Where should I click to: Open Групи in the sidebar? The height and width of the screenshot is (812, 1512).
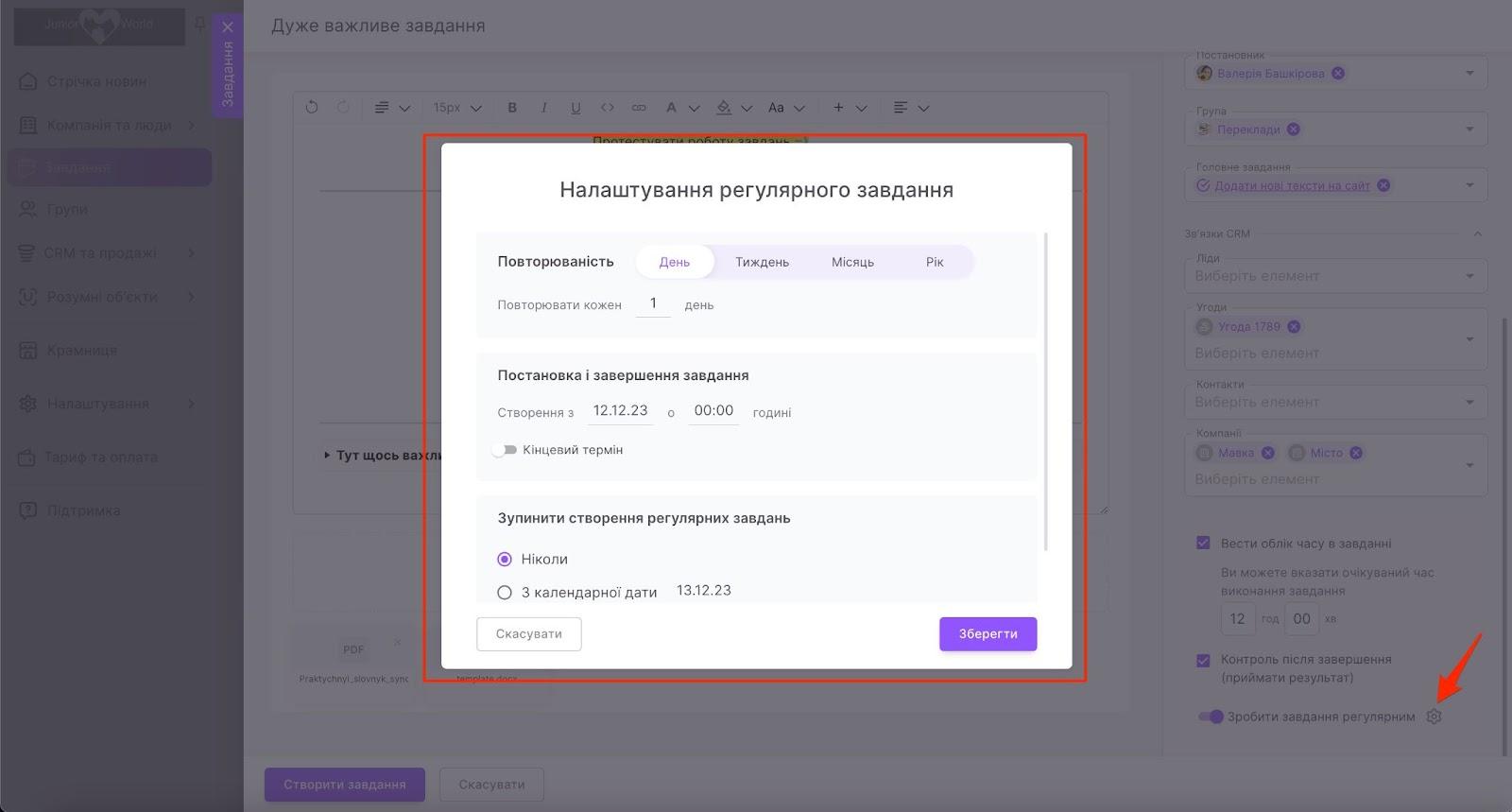tap(66, 209)
